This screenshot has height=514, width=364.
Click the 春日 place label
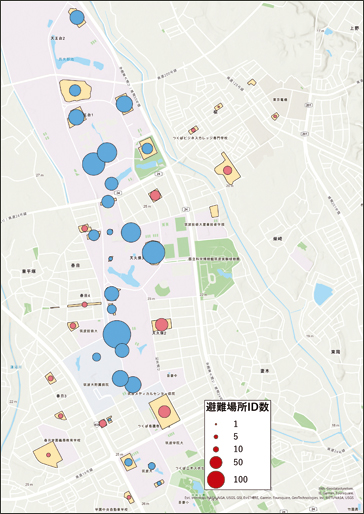[75, 265]
